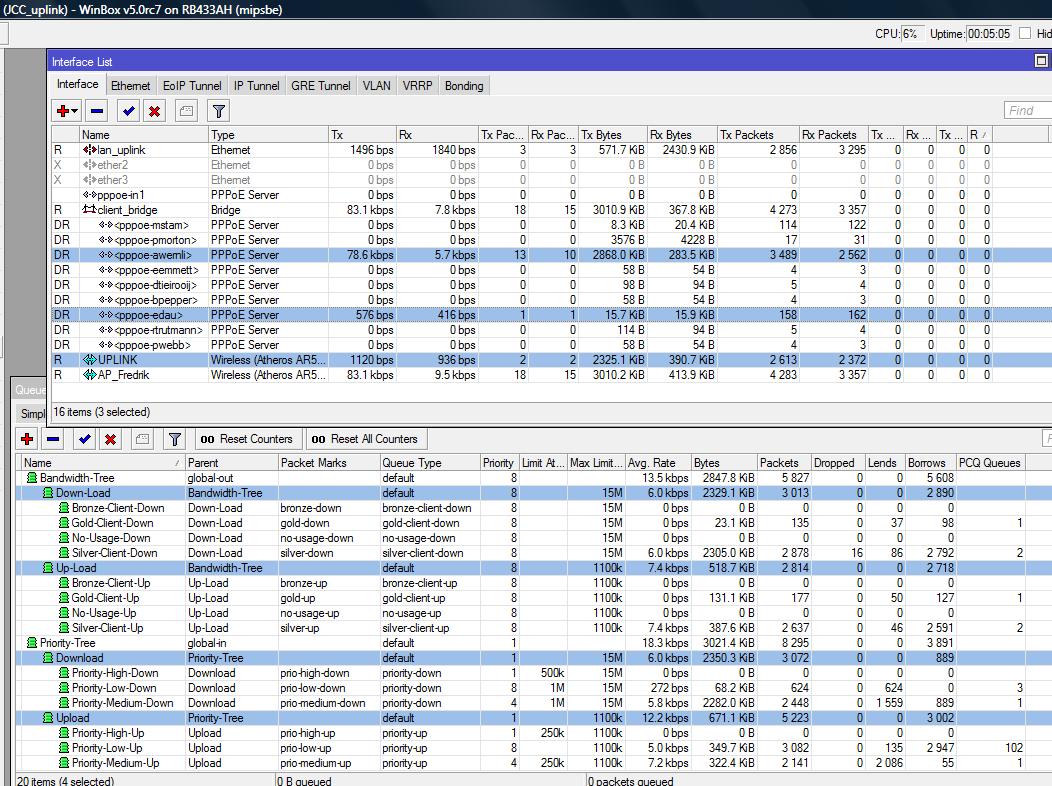
Task: Click the Filter funnel in Queue toolbar
Action: [x=174, y=439]
